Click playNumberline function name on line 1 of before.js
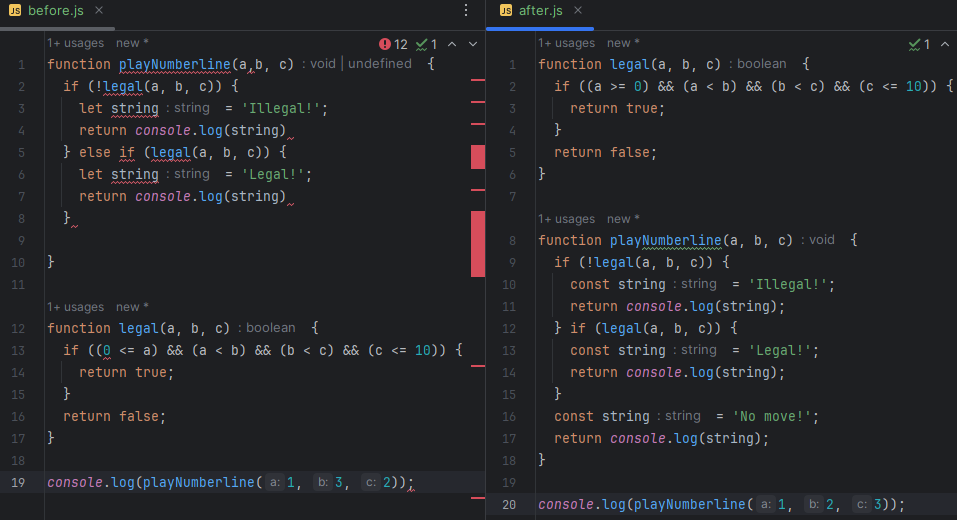The height and width of the screenshot is (520, 957). pos(175,65)
